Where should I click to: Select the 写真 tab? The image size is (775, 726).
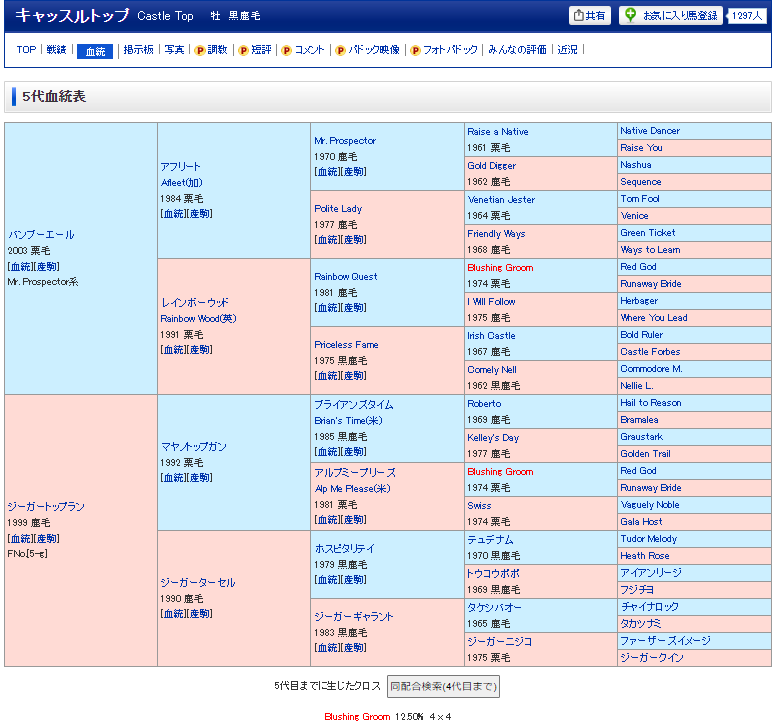[174, 50]
